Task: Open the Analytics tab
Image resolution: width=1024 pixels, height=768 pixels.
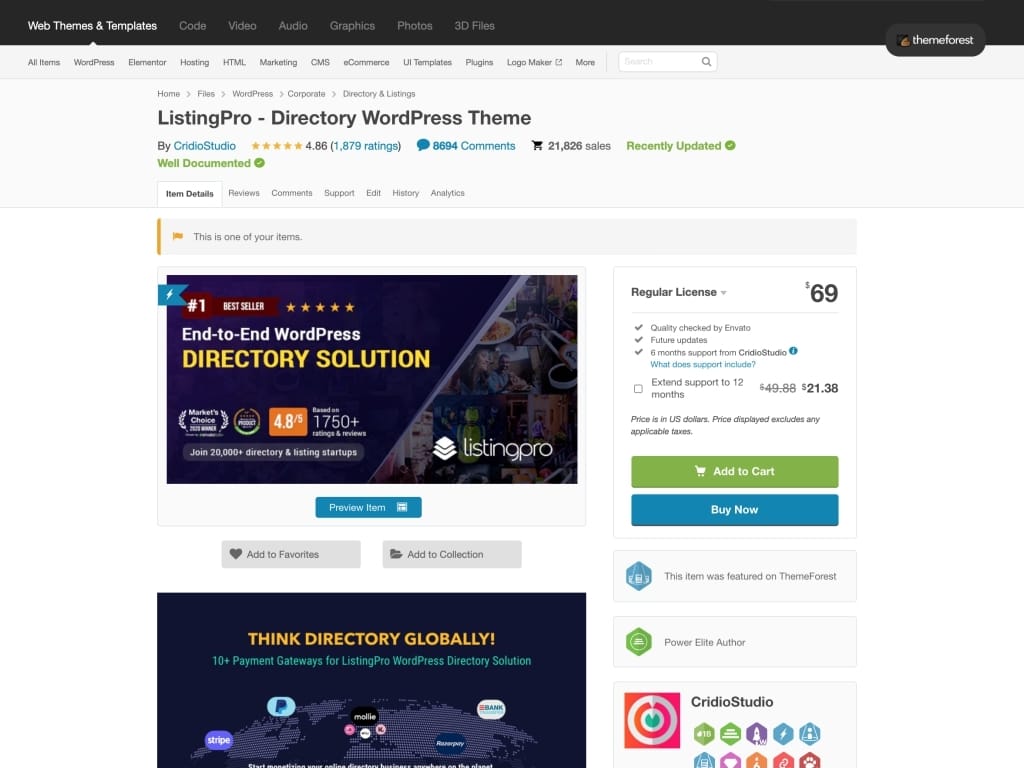Action: coord(447,193)
